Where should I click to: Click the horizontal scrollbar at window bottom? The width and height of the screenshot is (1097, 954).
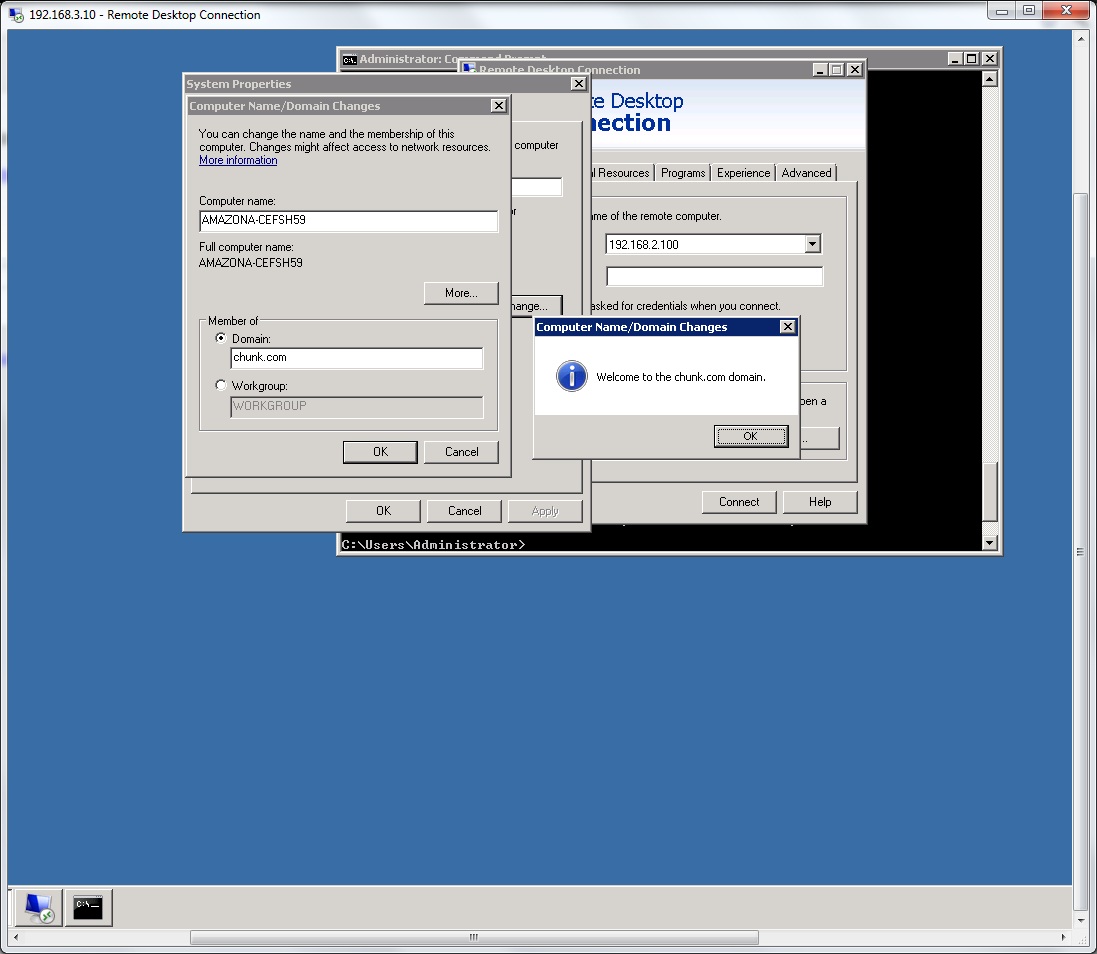tap(473, 938)
